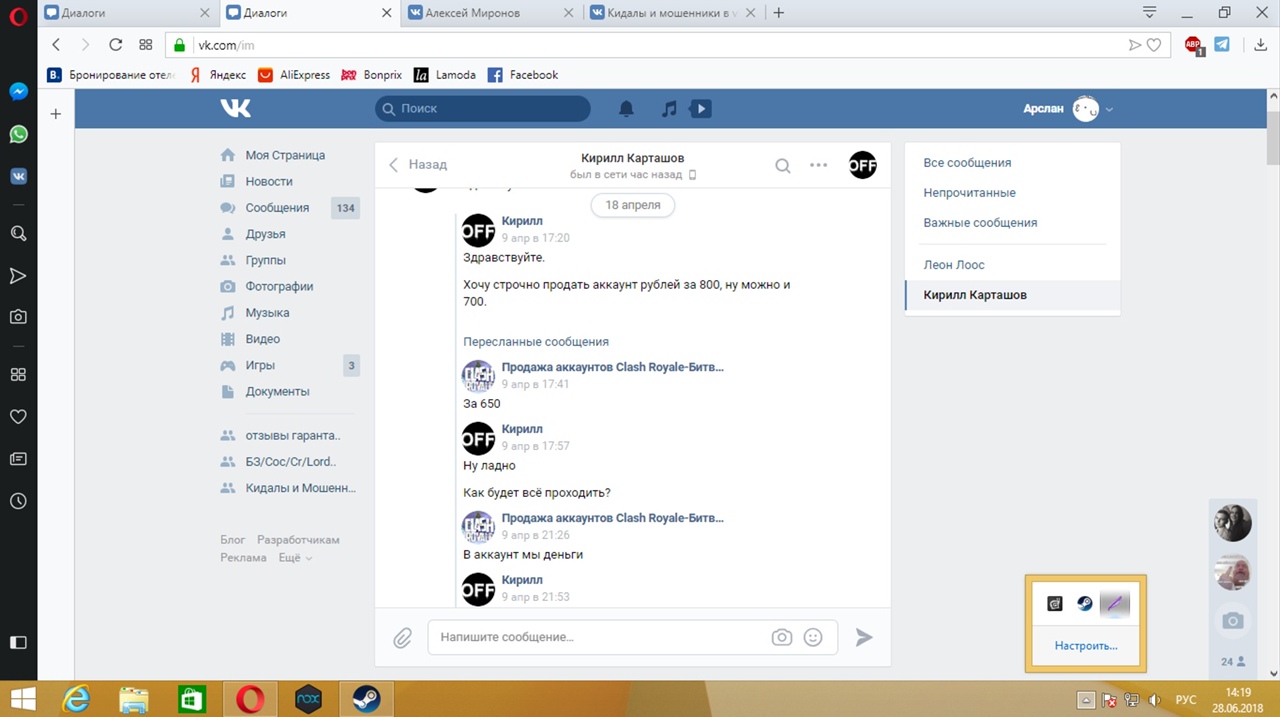Launch Steam from the Windows taskbar
Image resolution: width=1280 pixels, height=717 pixels.
tap(366, 699)
